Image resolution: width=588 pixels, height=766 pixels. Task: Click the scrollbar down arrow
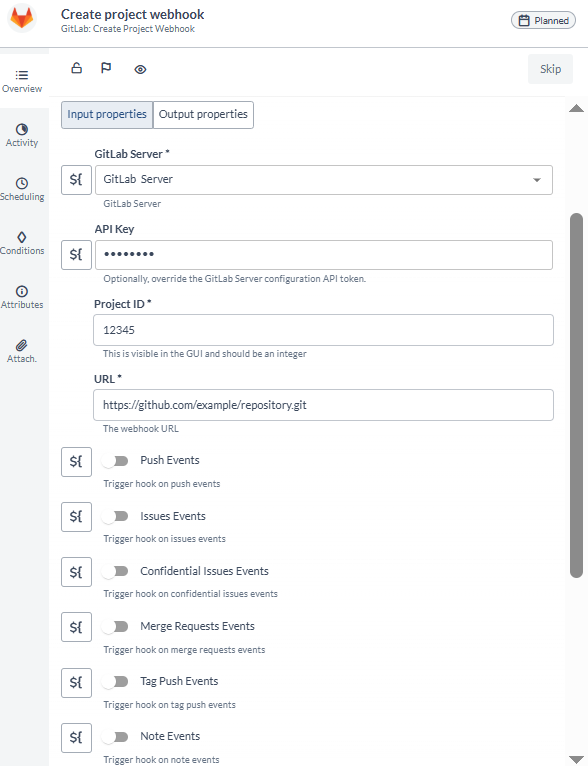click(576, 759)
